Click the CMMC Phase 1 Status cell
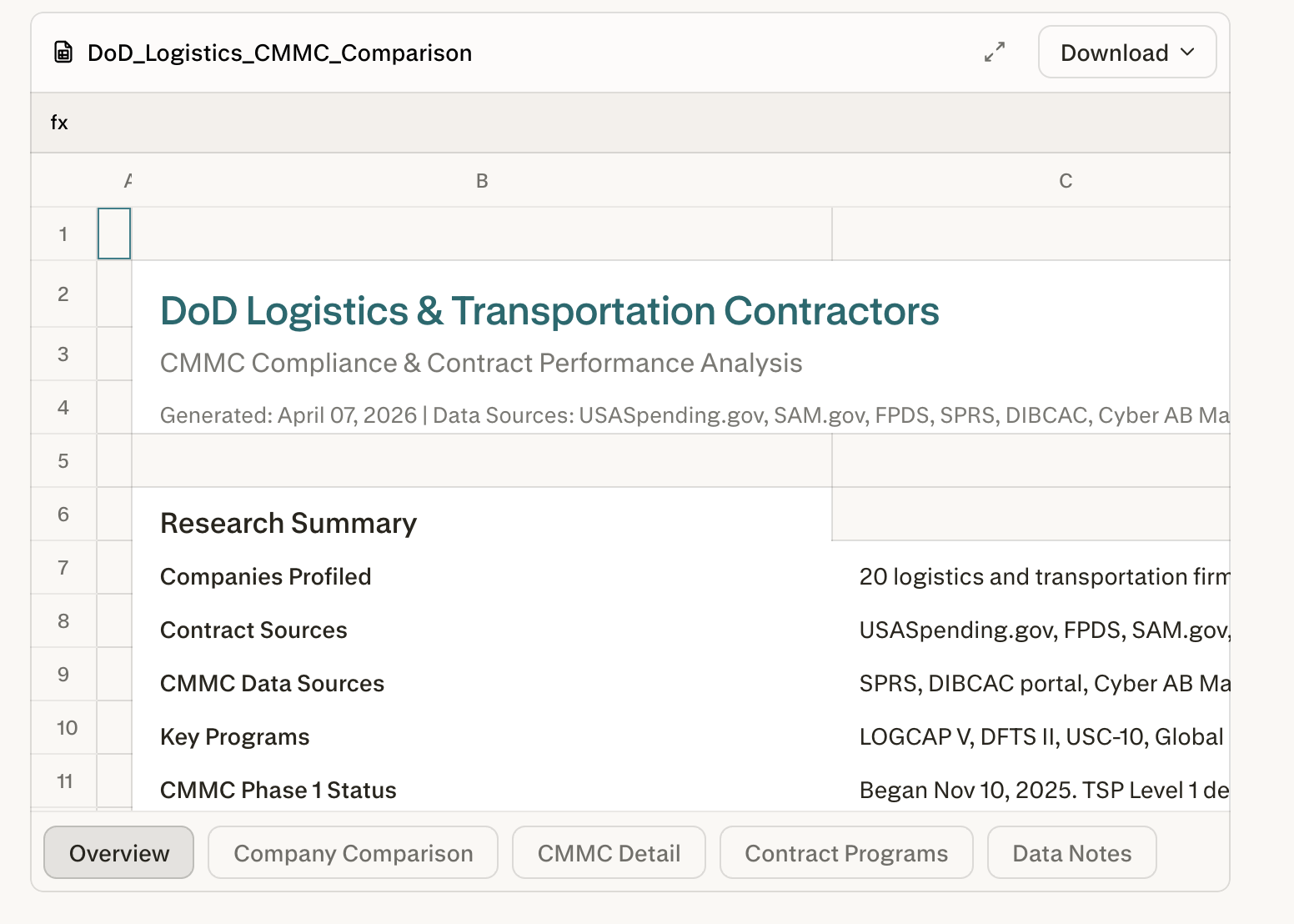The height and width of the screenshot is (924, 1294). click(278, 790)
